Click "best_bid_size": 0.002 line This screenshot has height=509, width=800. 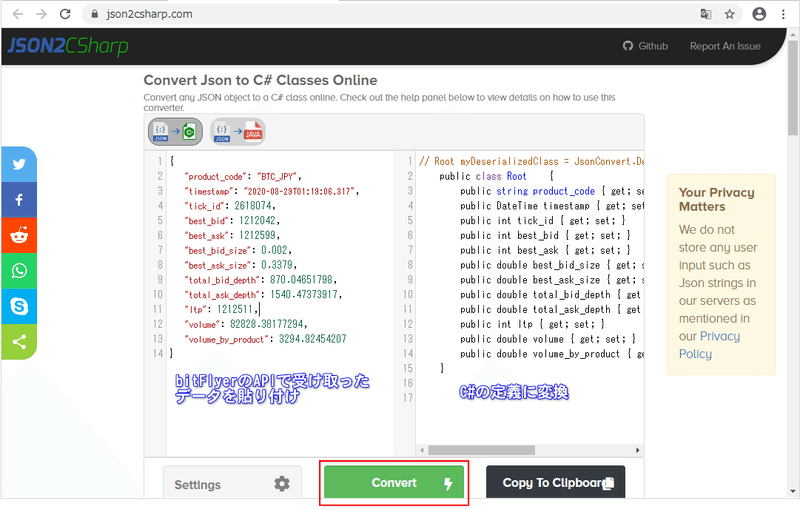(x=238, y=250)
